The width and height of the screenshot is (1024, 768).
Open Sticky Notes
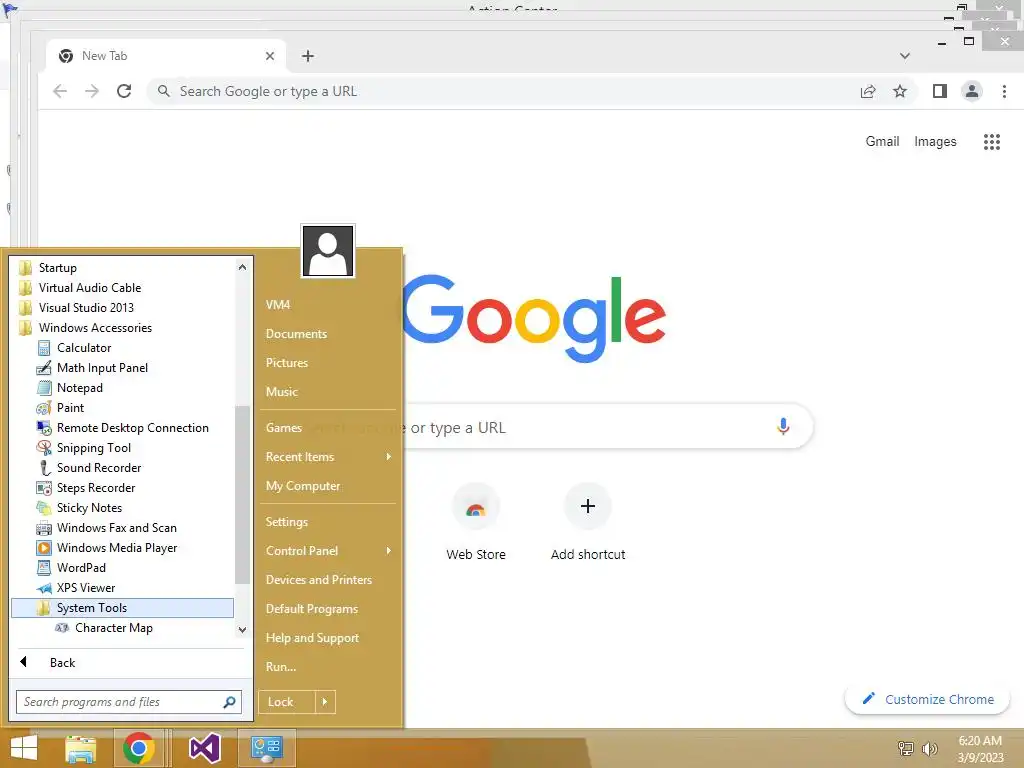tap(89, 508)
